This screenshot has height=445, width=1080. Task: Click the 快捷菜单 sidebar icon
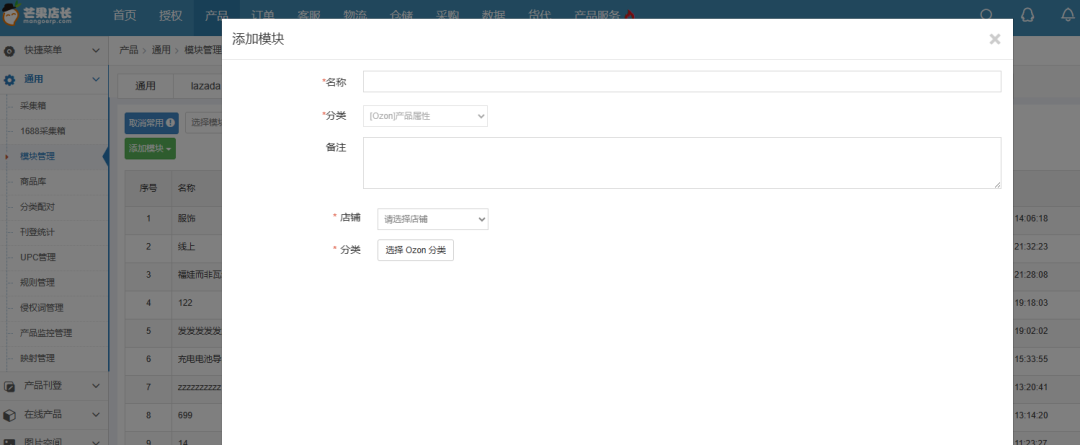click(x=9, y=51)
